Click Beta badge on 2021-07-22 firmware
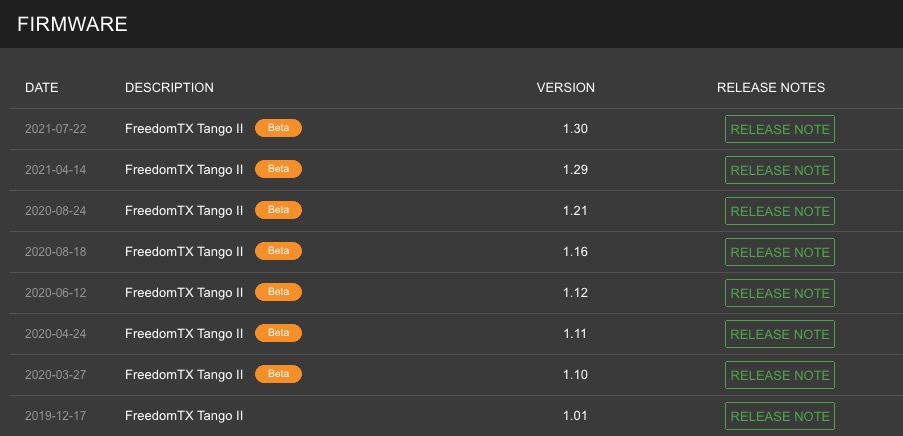Image resolution: width=903 pixels, height=436 pixels. [x=278, y=128]
